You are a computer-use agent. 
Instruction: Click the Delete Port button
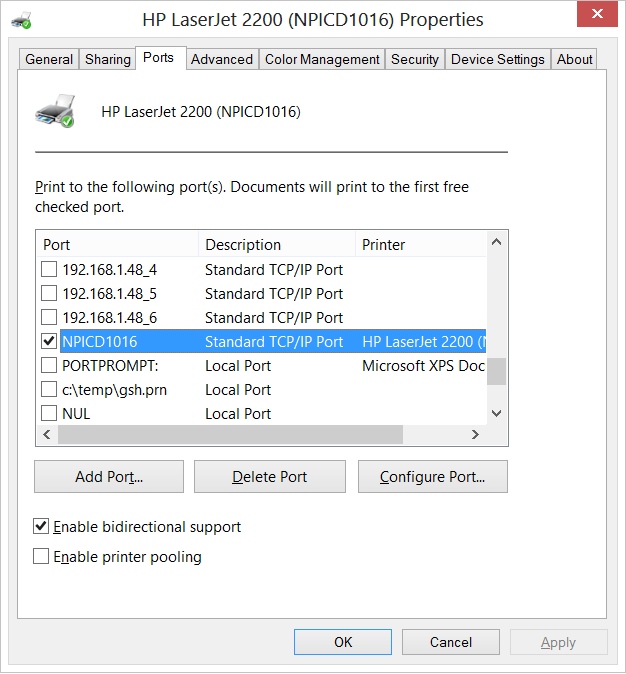pos(270,477)
